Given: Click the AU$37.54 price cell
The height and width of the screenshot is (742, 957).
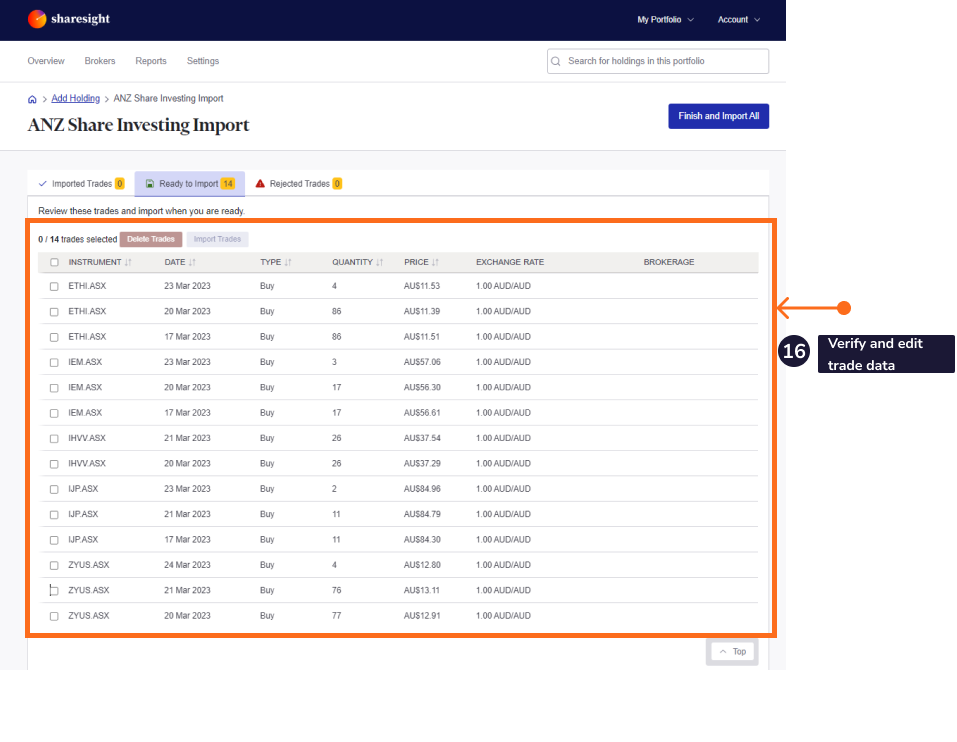Looking at the screenshot, I should (x=422, y=438).
